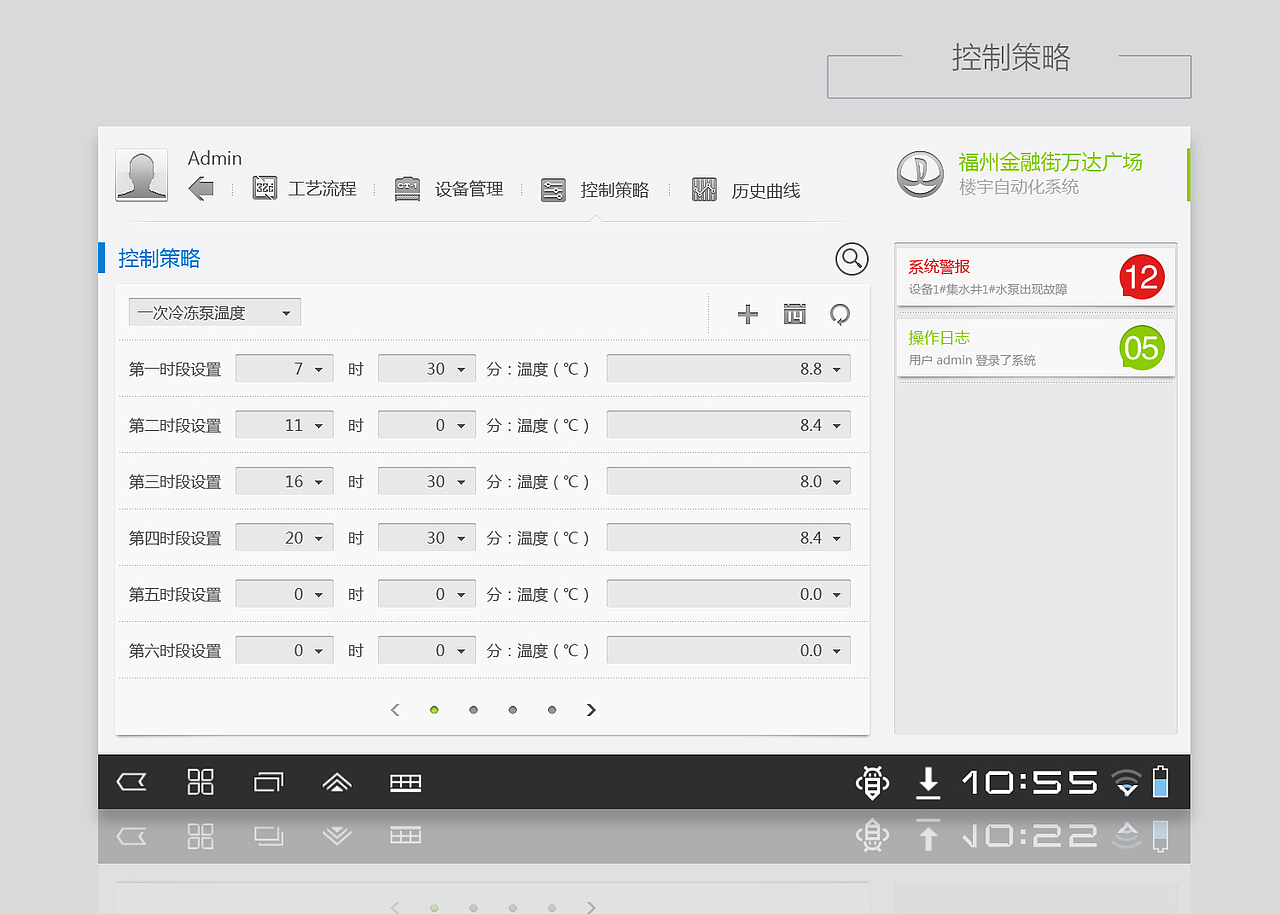The width and height of the screenshot is (1280, 914).
Task: Open 第六时段设置 hour dropdown showing 0
Action: point(285,649)
